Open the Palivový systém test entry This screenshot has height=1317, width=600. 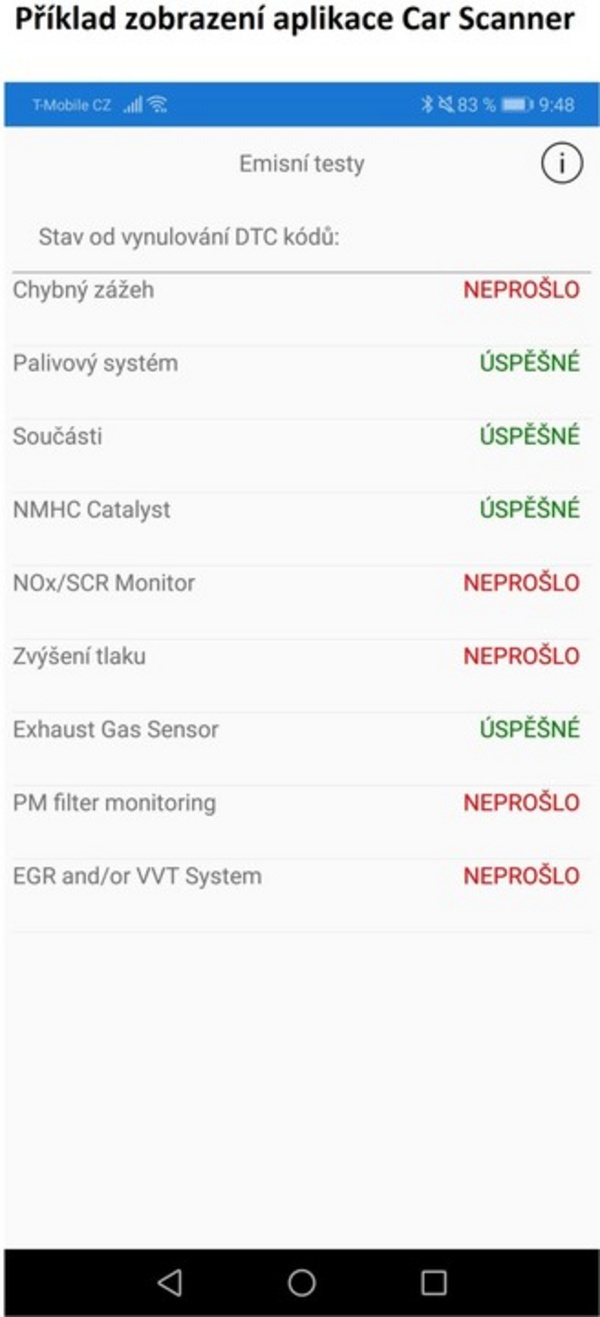point(300,363)
